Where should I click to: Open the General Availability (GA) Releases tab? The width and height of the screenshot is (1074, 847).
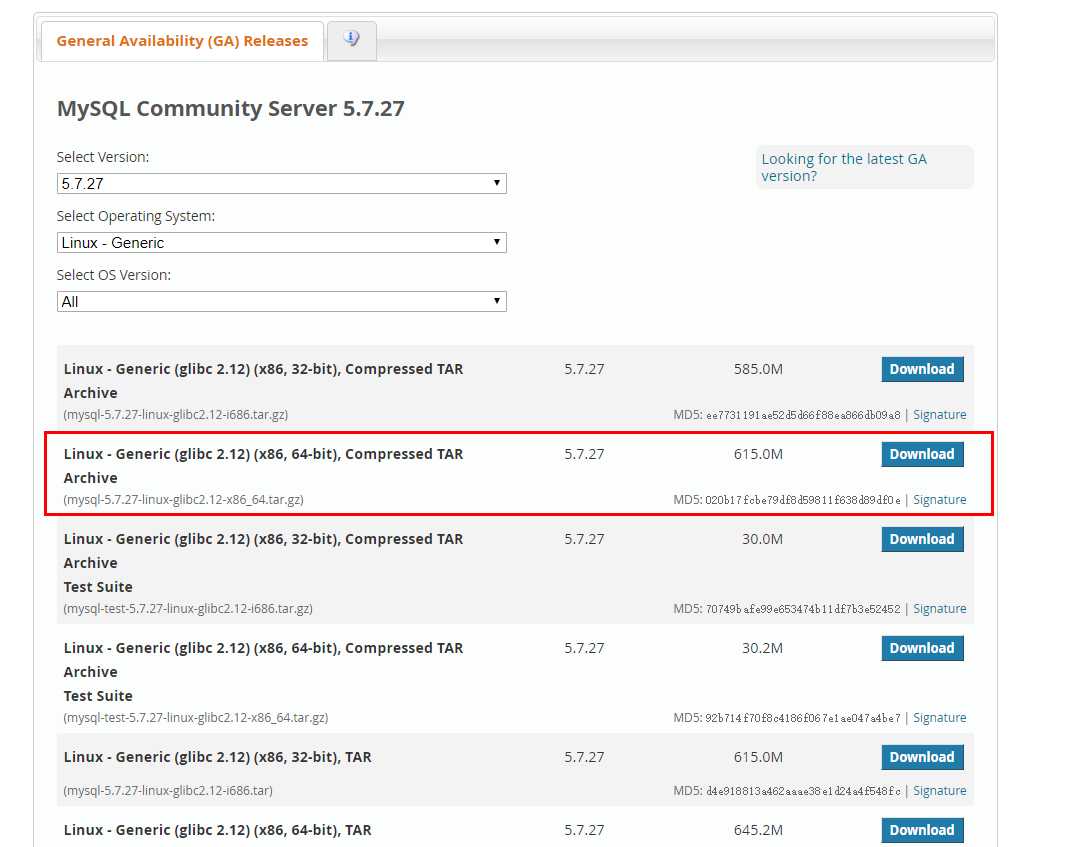(182, 41)
